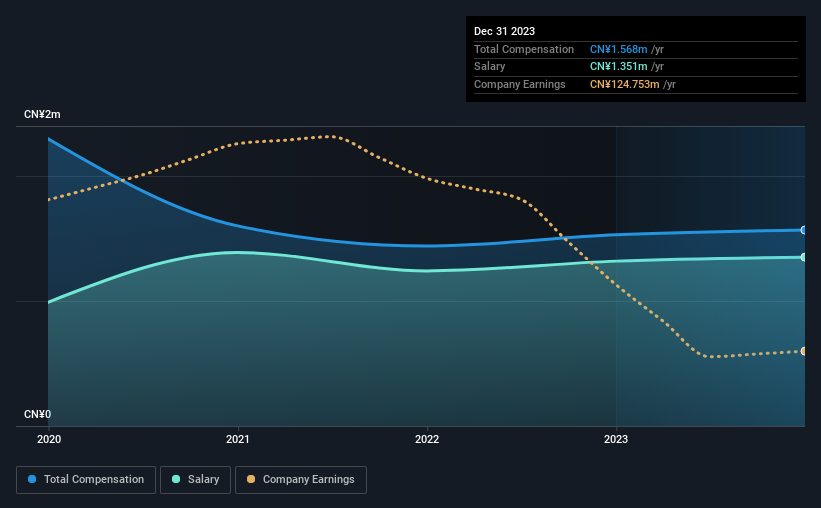This screenshot has height=508, width=821.
Task: Toggle the Company Earnings legend button
Action: [x=301, y=480]
